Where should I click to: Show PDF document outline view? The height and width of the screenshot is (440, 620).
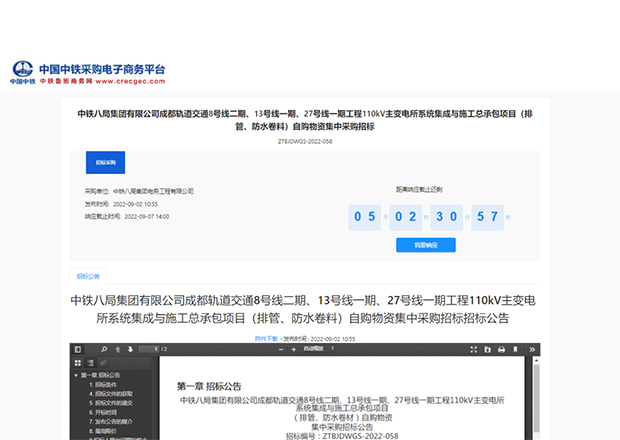point(91,363)
